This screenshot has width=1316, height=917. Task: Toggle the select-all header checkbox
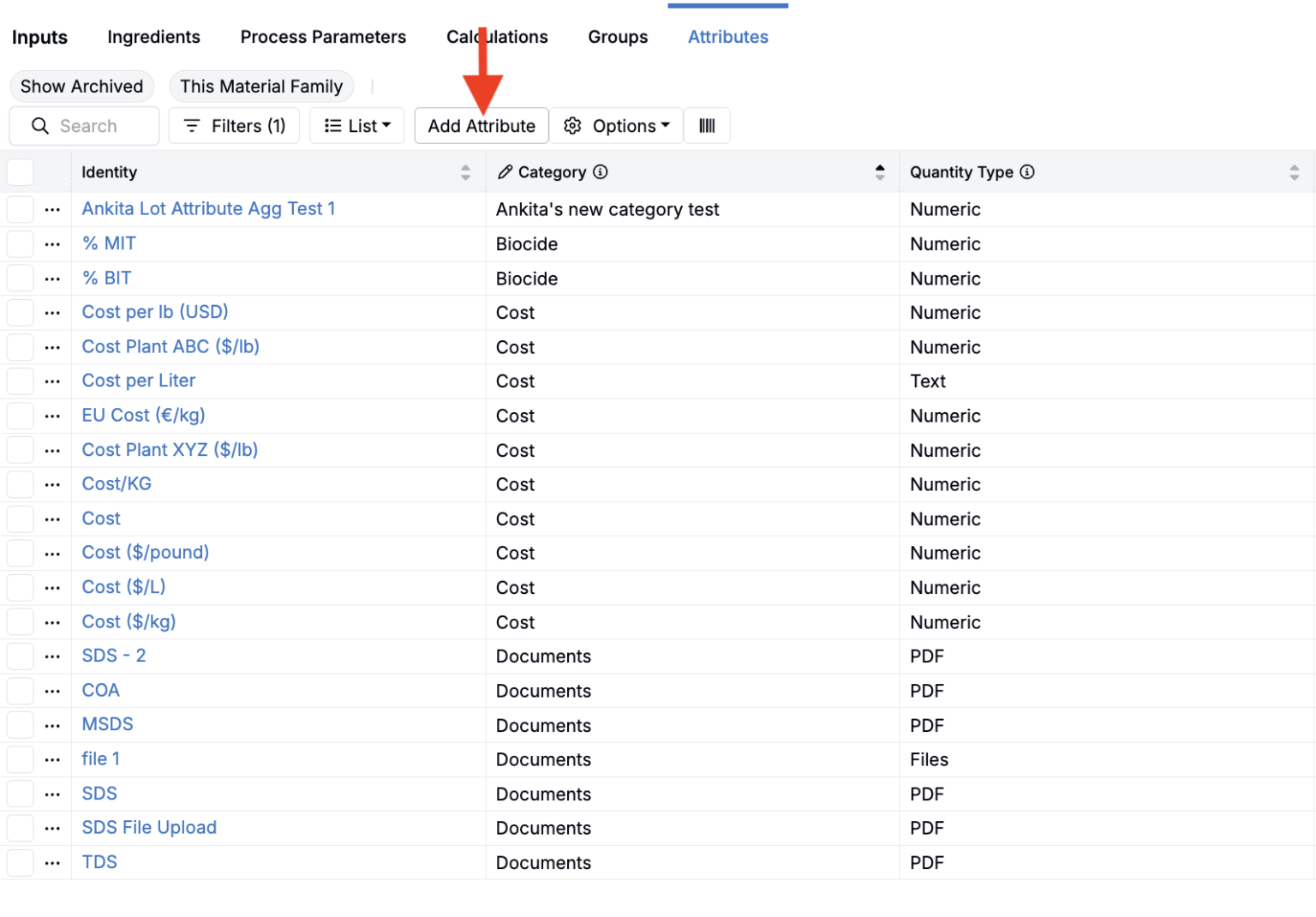click(21, 172)
